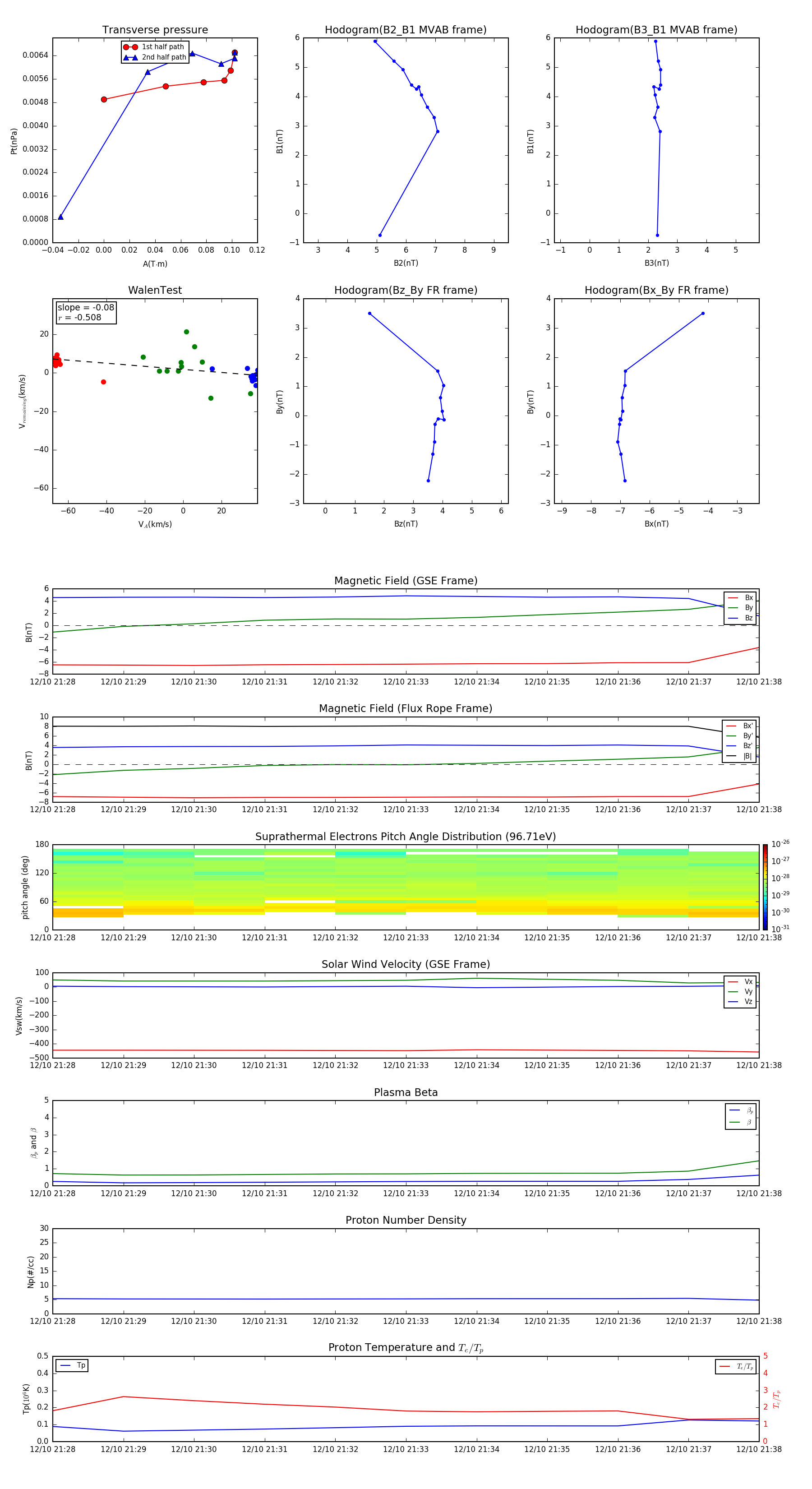Click '12/10 21:33' tick under GSE field plot
Viewport: 812px width, 1489px height.
click(x=406, y=682)
